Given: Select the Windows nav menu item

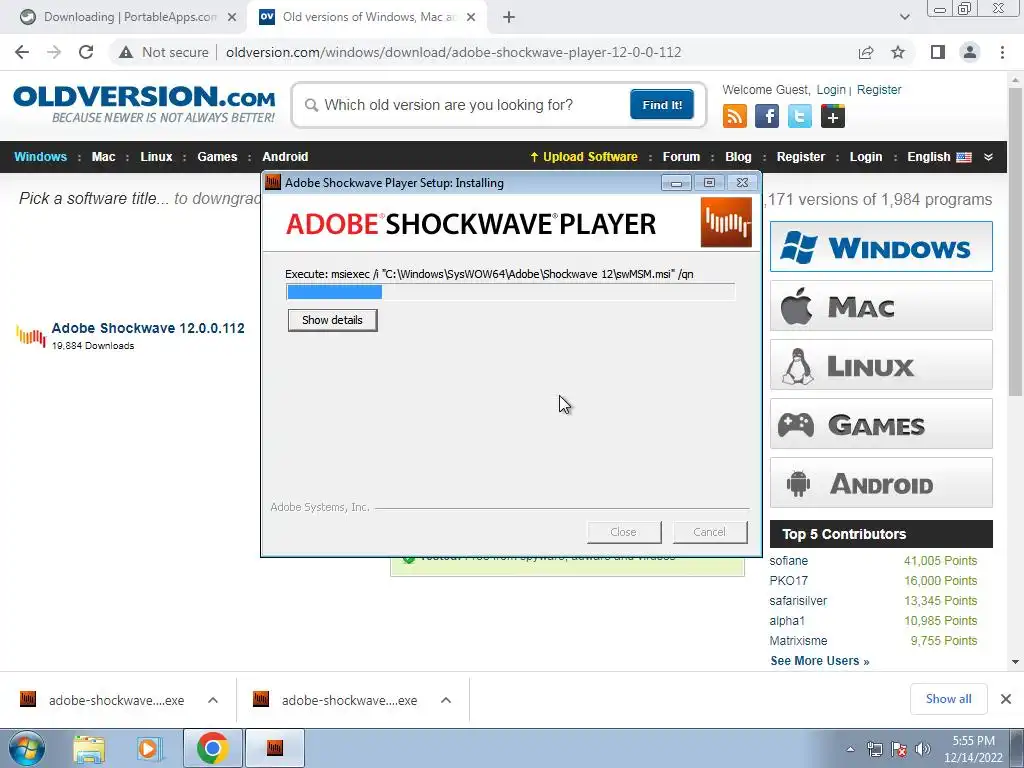Looking at the screenshot, I should [x=40, y=157].
